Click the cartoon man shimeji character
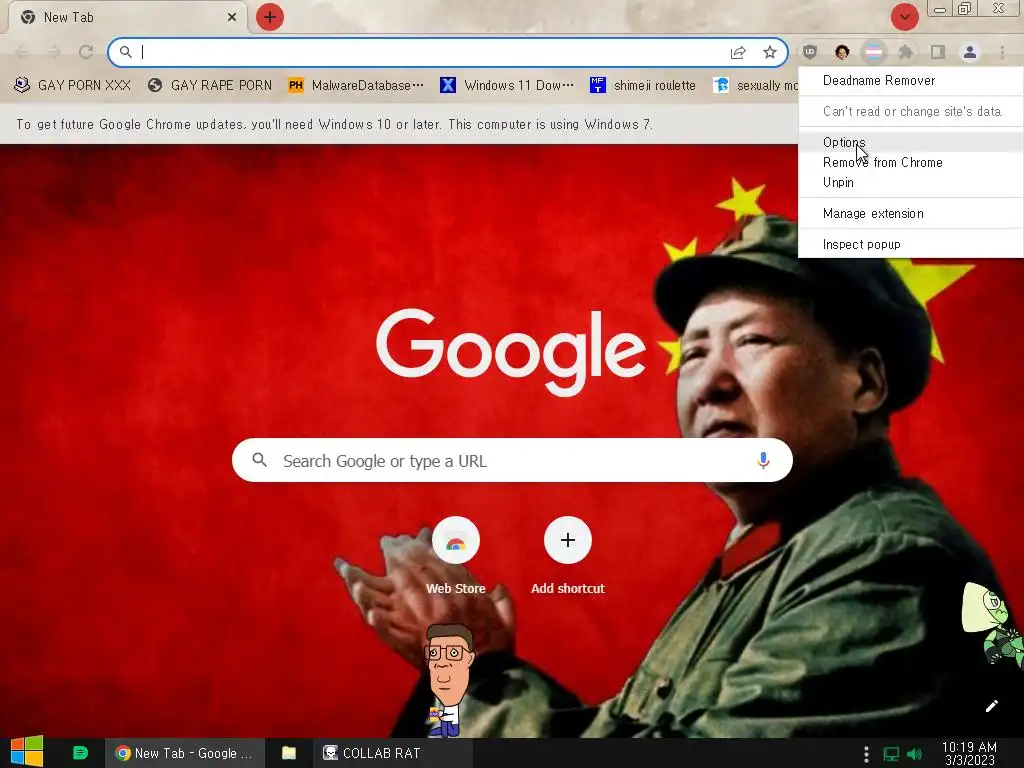Screen dimensions: 1024x768 [x=447, y=680]
